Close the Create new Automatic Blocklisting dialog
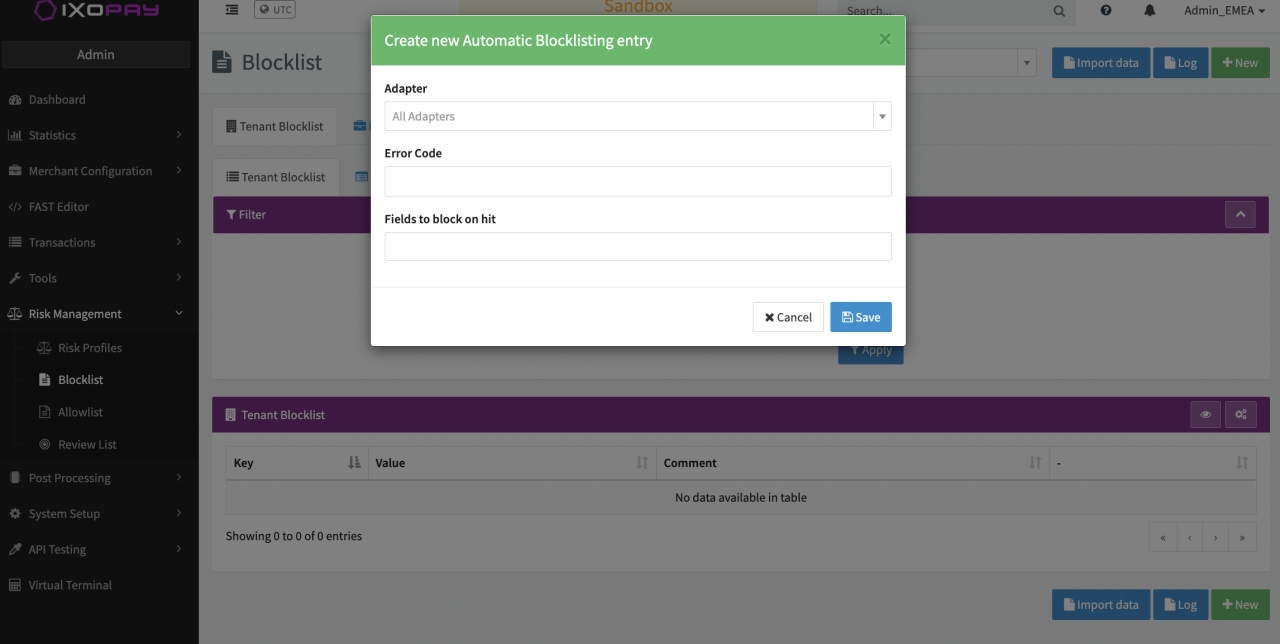This screenshot has height=644, width=1280. coord(884,40)
